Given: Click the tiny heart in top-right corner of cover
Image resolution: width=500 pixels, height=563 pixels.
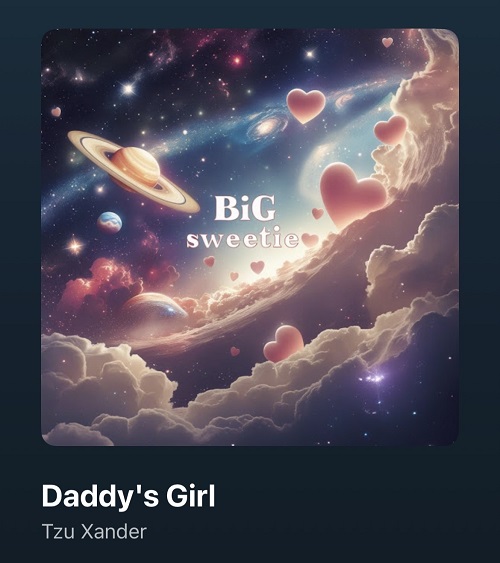Looking at the screenshot, I should 387,42.
